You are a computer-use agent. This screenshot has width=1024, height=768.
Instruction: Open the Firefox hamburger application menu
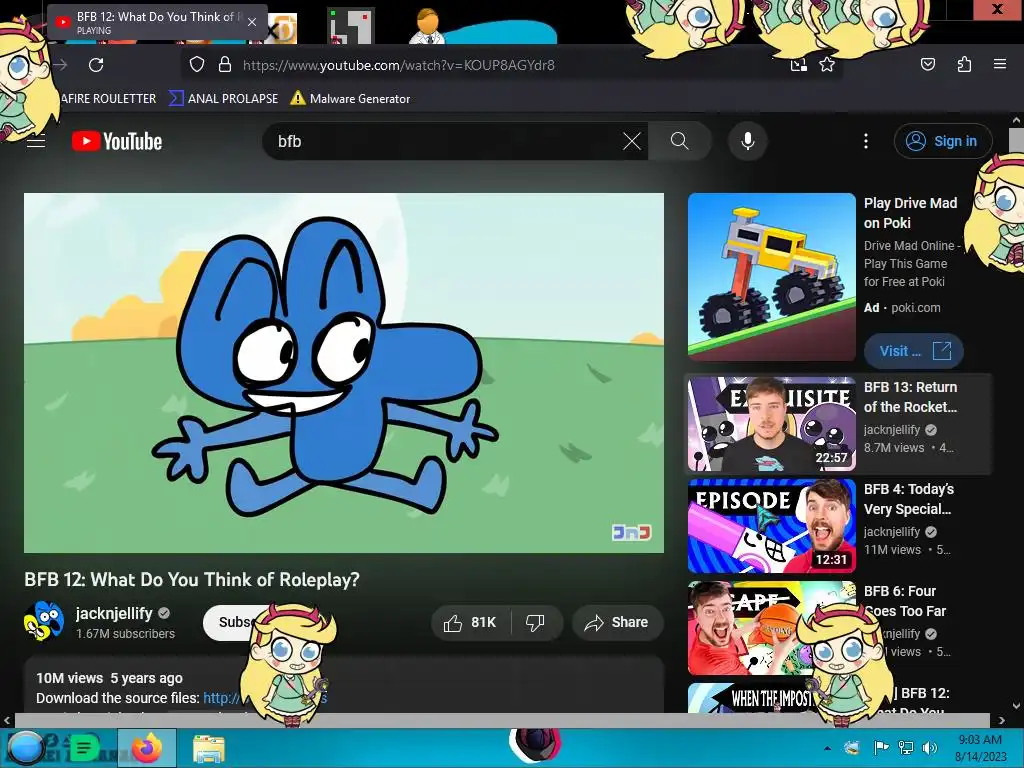click(x=999, y=64)
